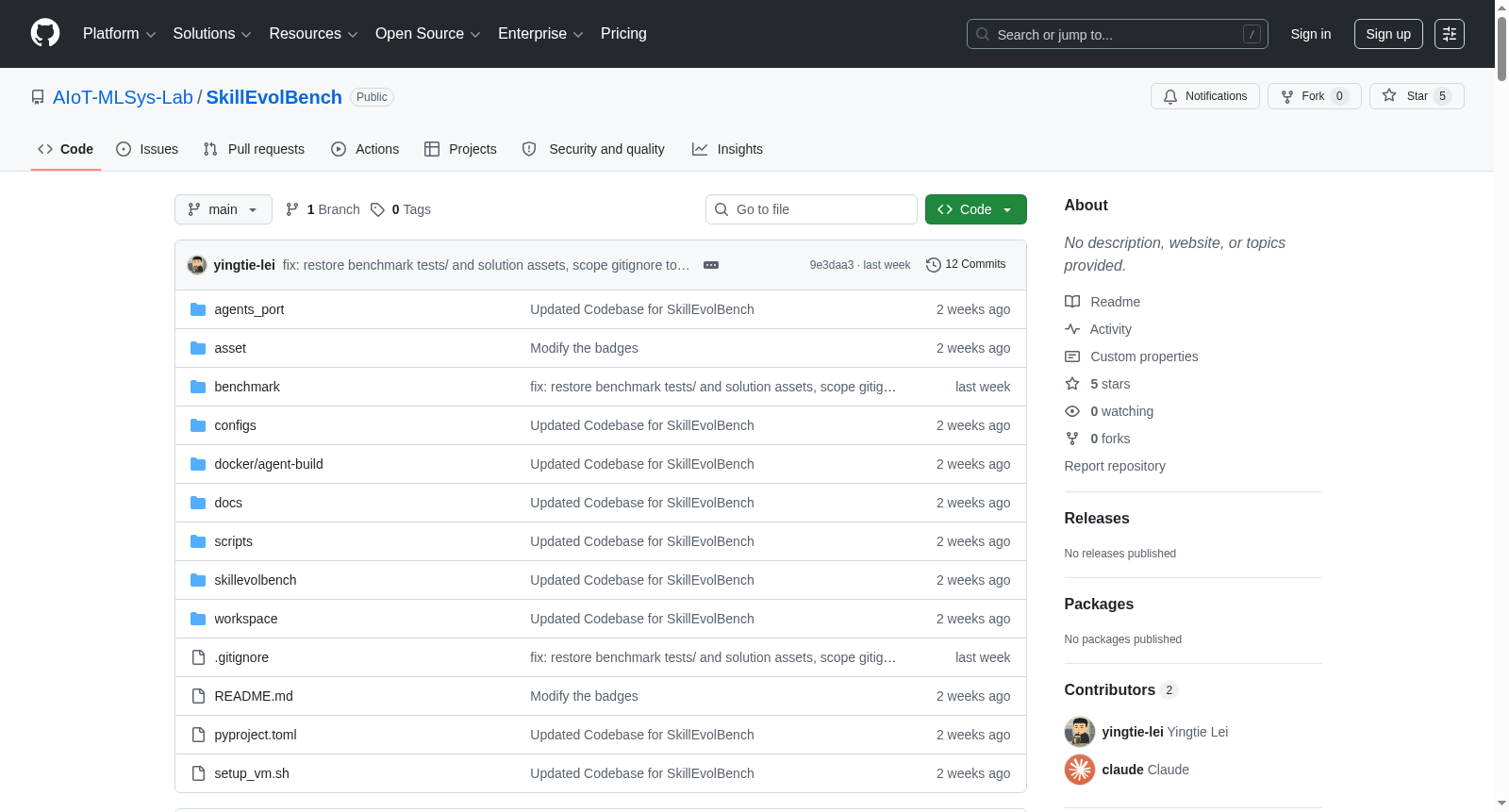Click the setup_vm.sh file icon
Screen dimensions: 1509x812
[198, 773]
